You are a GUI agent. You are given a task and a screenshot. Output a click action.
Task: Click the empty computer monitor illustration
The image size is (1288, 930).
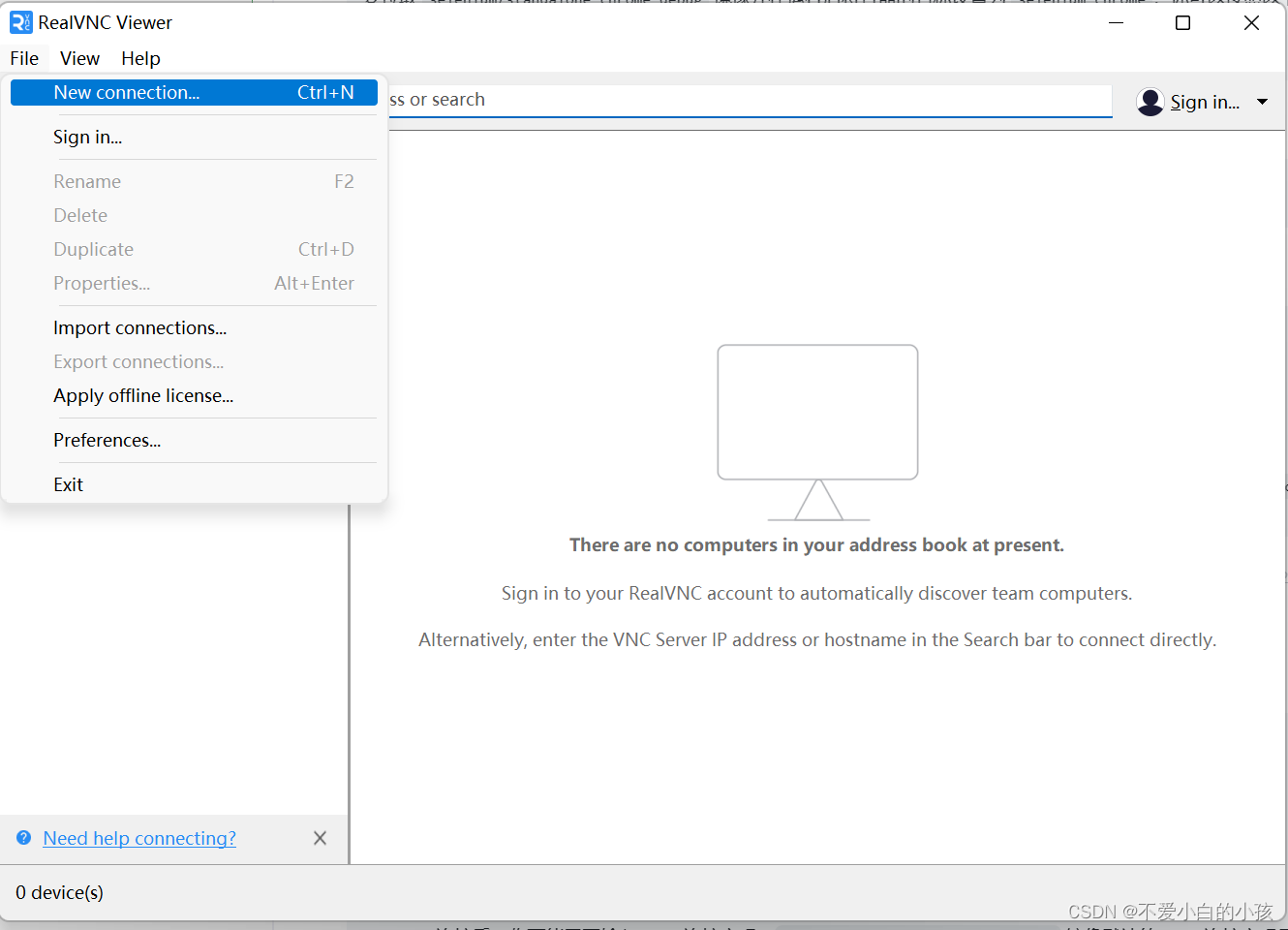(x=818, y=433)
